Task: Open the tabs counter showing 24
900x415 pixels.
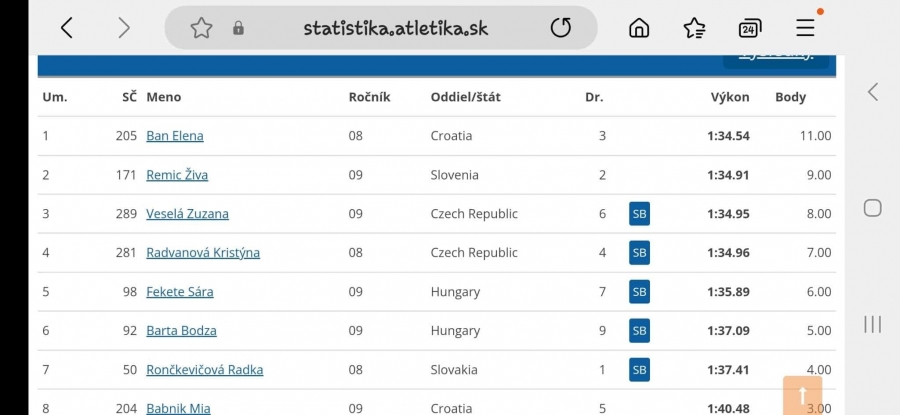Action: 750,28
